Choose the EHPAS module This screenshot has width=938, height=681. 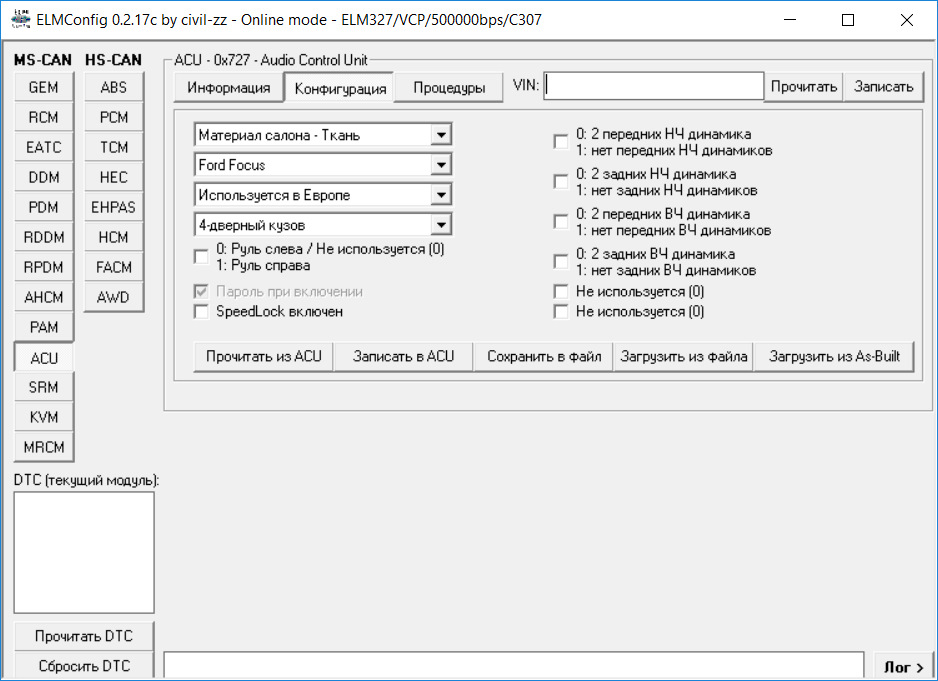tap(114, 207)
